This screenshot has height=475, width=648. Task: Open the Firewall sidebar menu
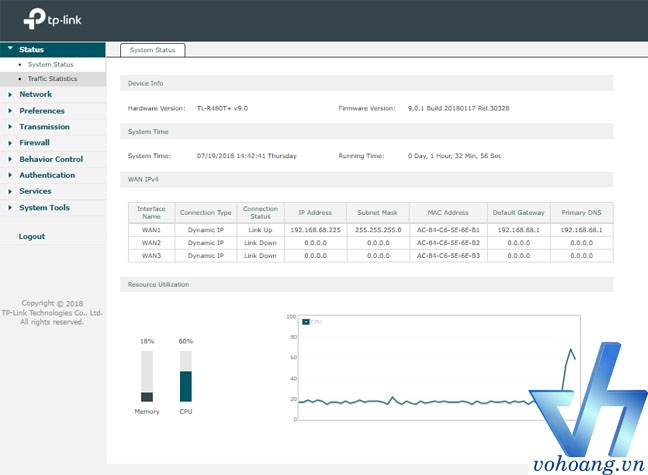pyautogui.click(x=34, y=143)
